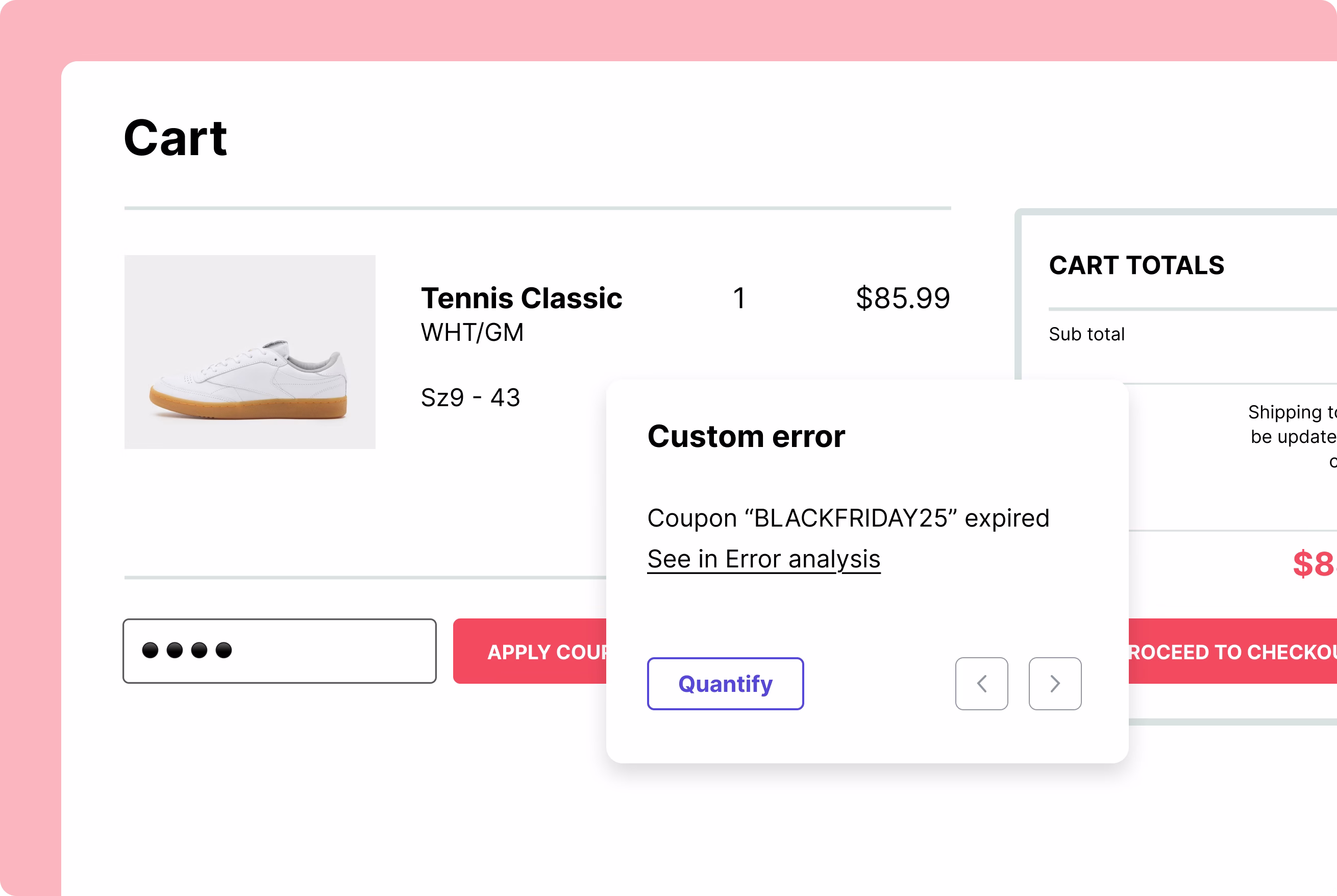Click the Sz9 - 43 size label
Image resolution: width=1337 pixels, height=896 pixels.
tap(470, 397)
